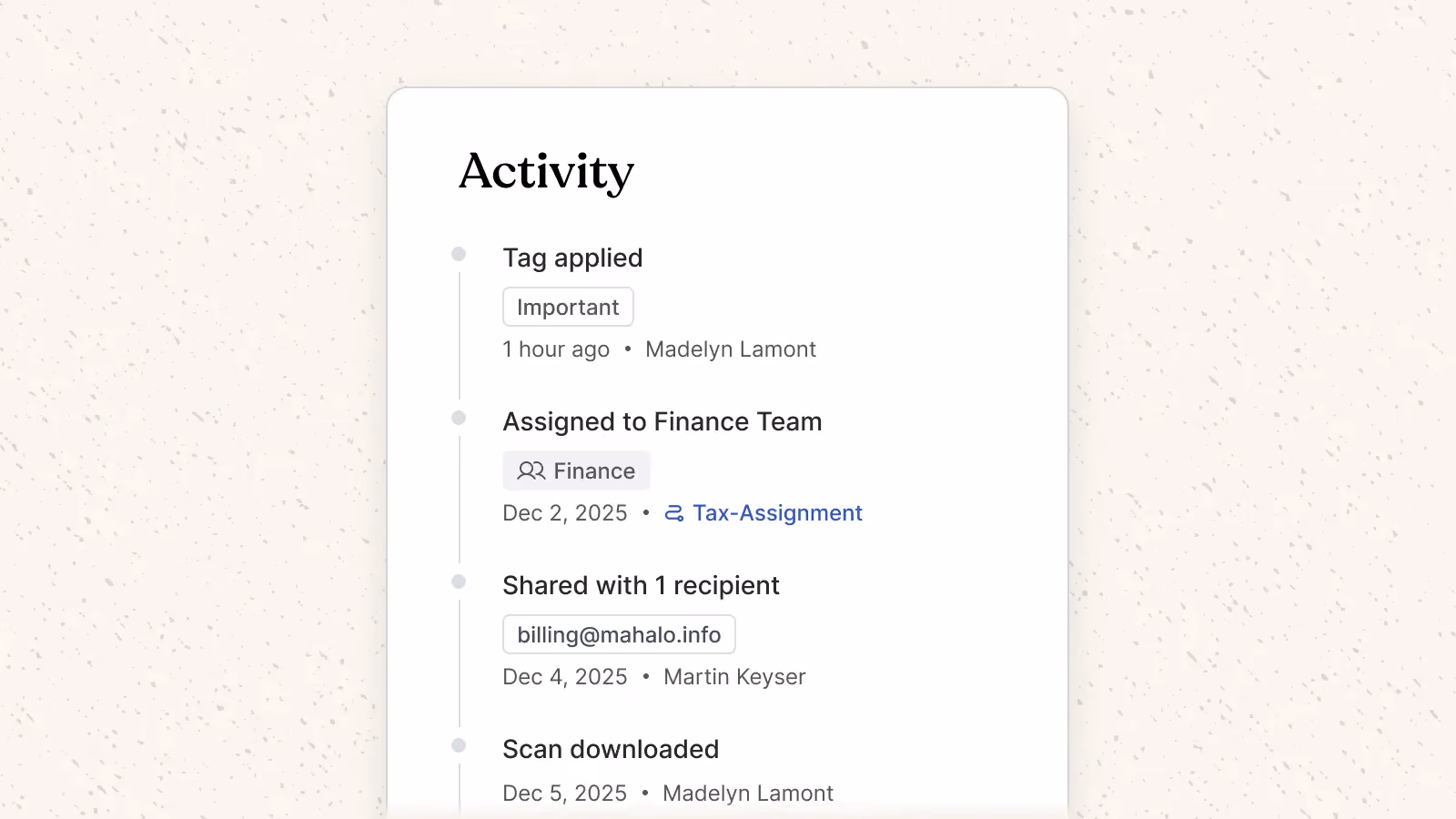This screenshot has height=819, width=1456.
Task: Click the Tag applied entry title
Action: click(x=572, y=258)
